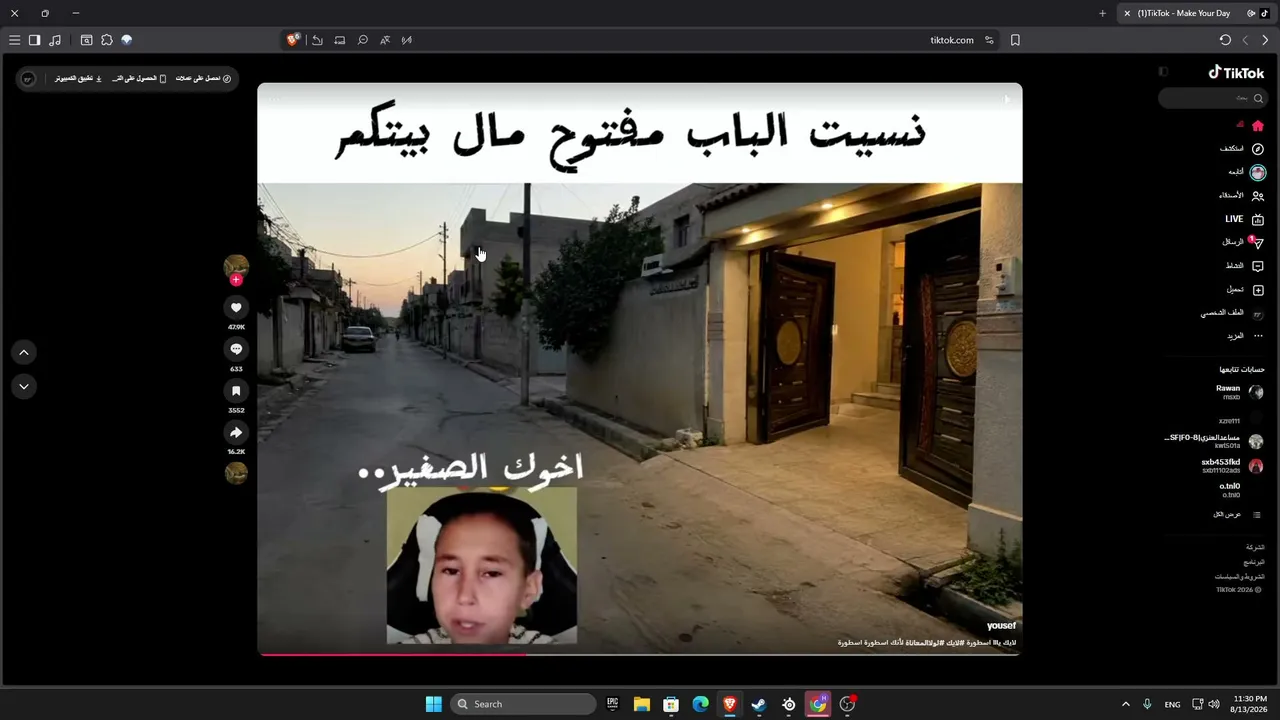Click the taskbar Search box

[x=523, y=704]
